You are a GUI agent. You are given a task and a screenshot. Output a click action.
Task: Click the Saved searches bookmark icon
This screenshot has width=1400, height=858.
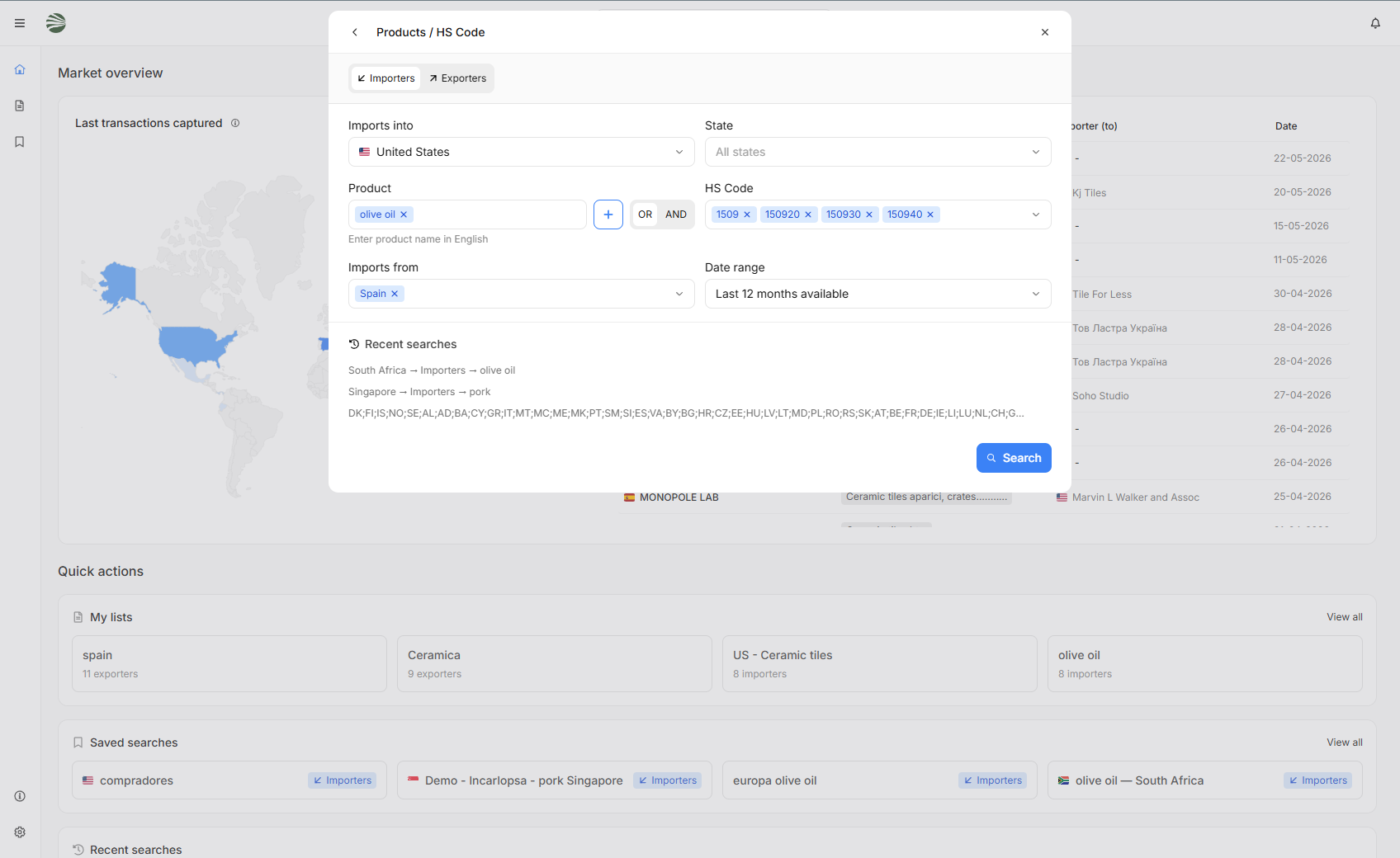[78, 742]
